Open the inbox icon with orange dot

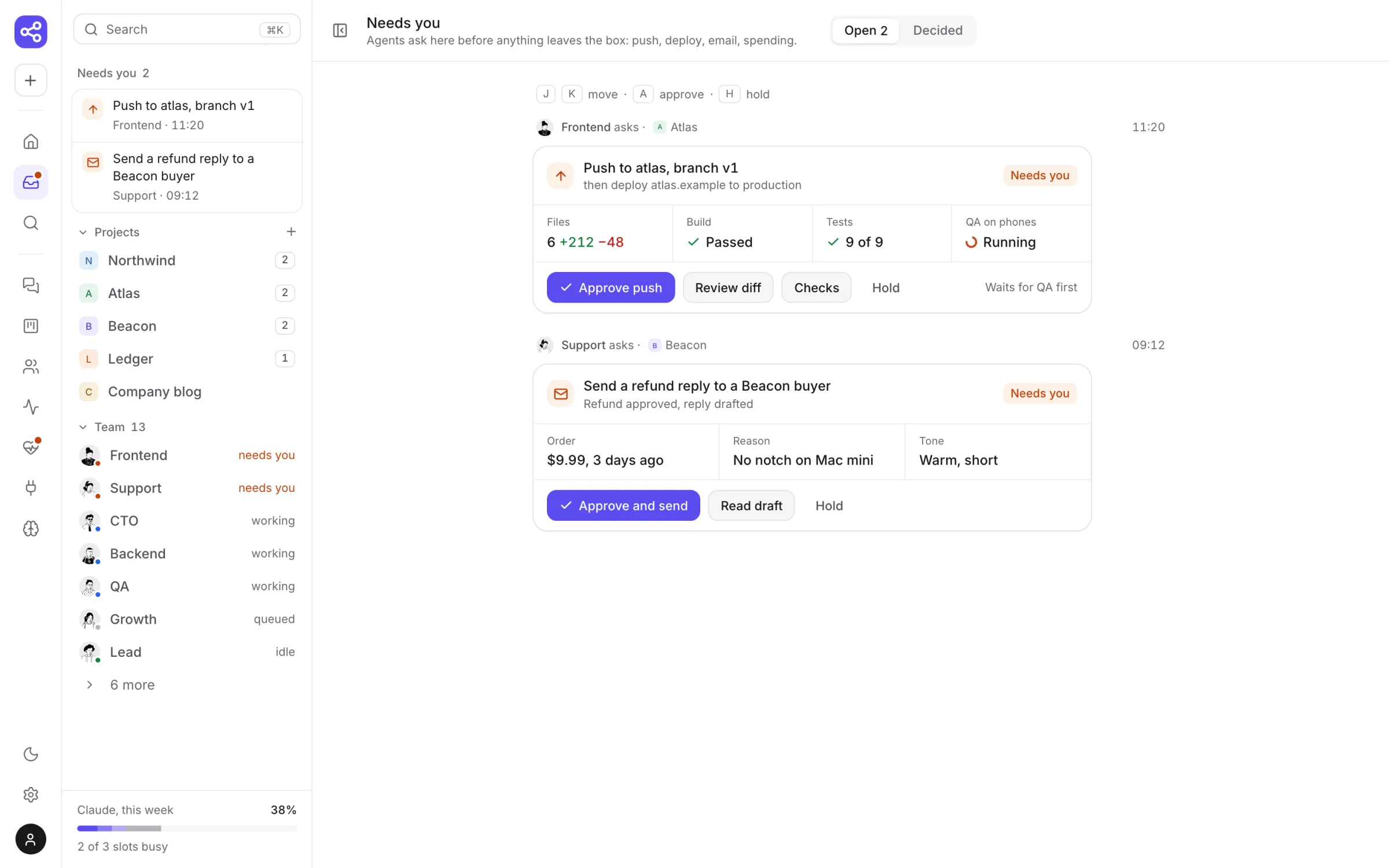click(31, 182)
